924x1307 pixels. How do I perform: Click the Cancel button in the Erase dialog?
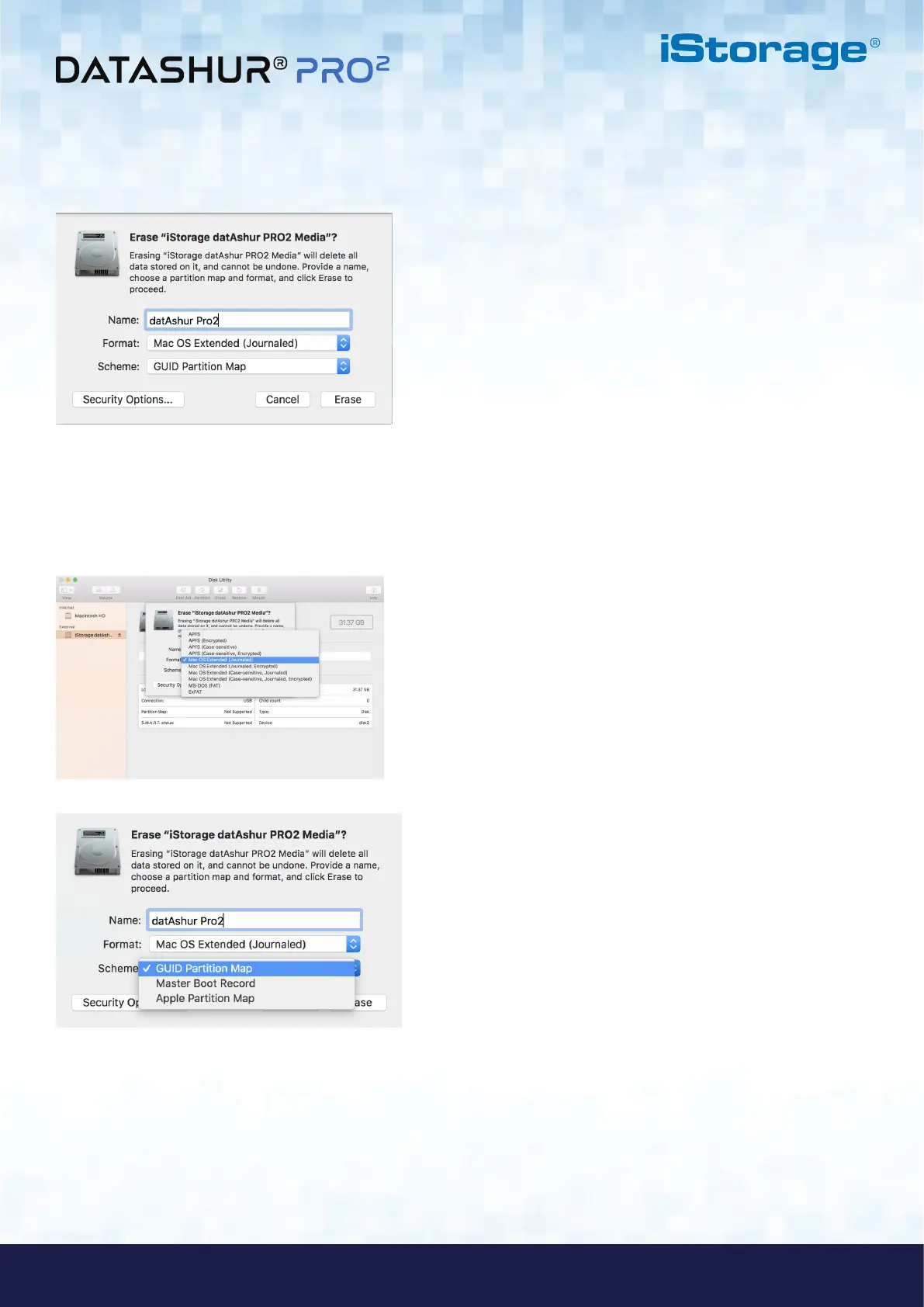282,400
